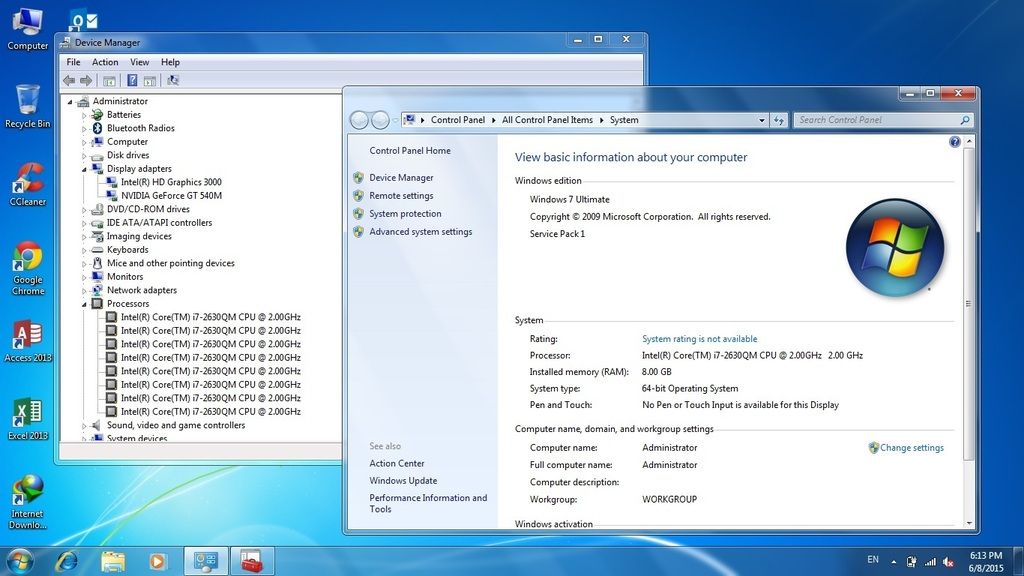Select Sound, video and game controllers
This screenshot has width=1024, height=576.
click(x=176, y=426)
